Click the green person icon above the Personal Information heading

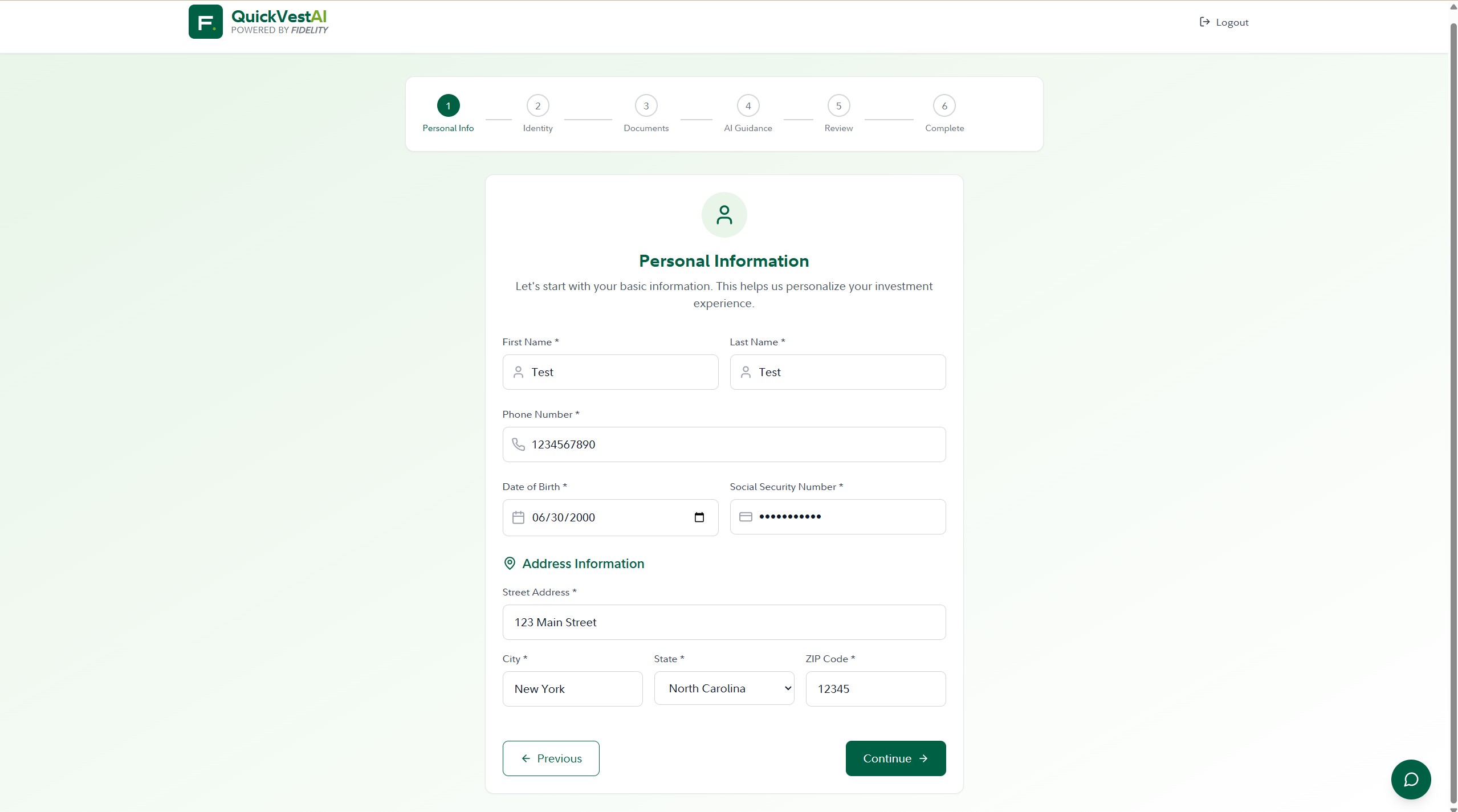pyautogui.click(x=724, y=215)
